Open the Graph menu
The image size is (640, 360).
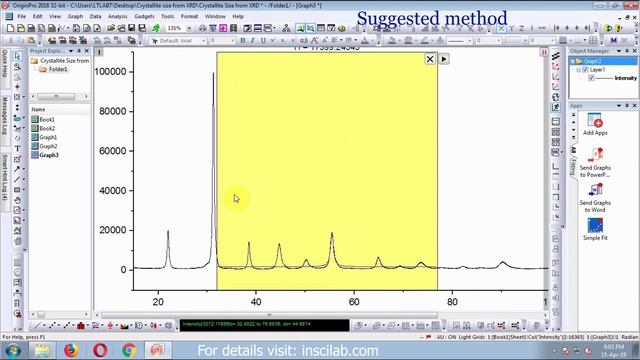click(75, 16)
